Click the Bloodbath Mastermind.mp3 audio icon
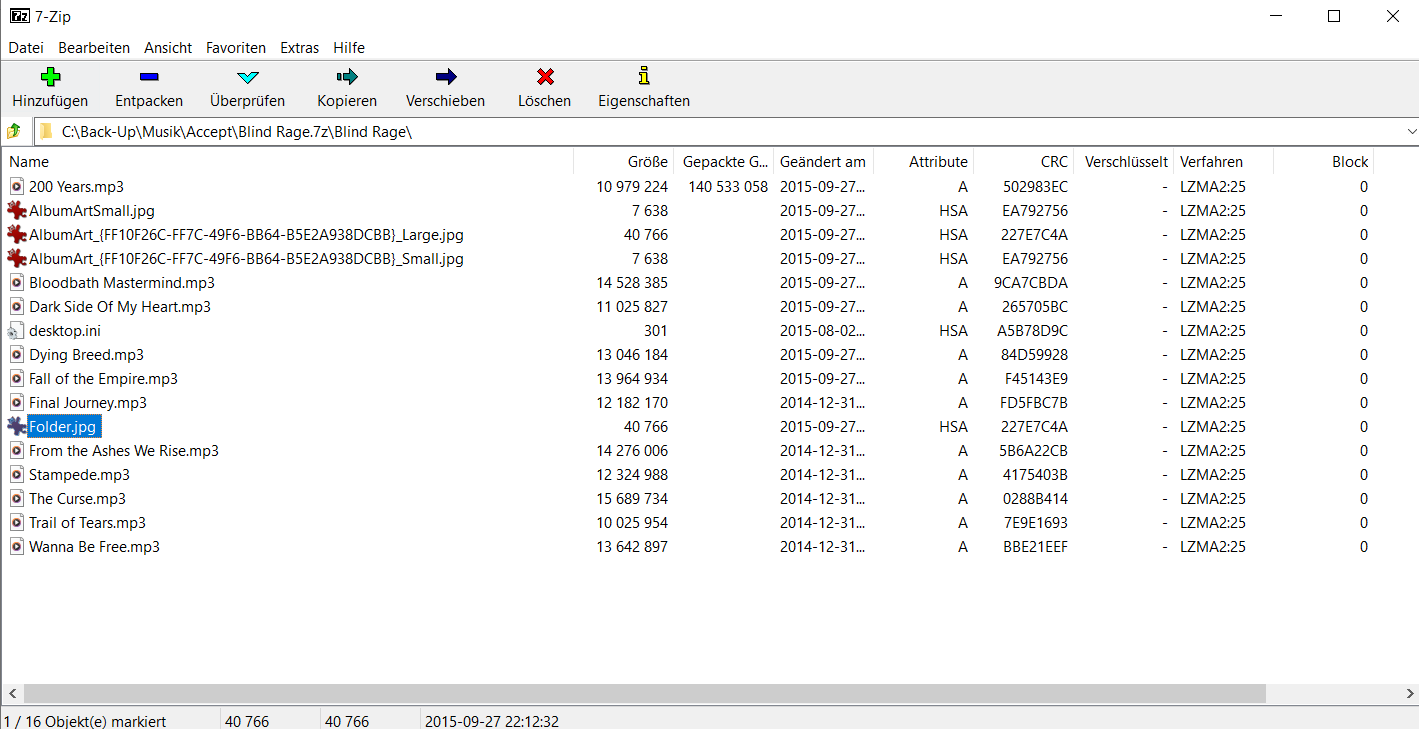Viewport: 1419px width, 729px height. [x=17, y=283]
